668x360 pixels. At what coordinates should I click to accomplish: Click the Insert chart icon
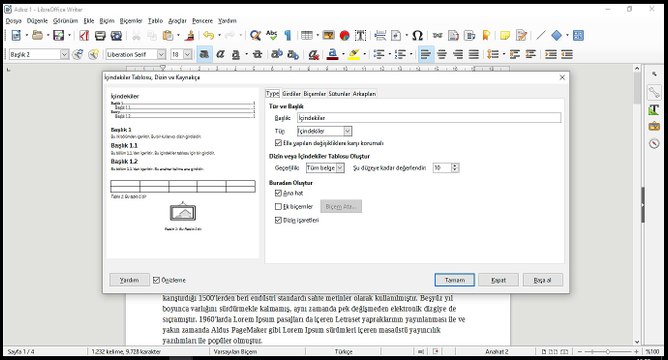[345, 35]
